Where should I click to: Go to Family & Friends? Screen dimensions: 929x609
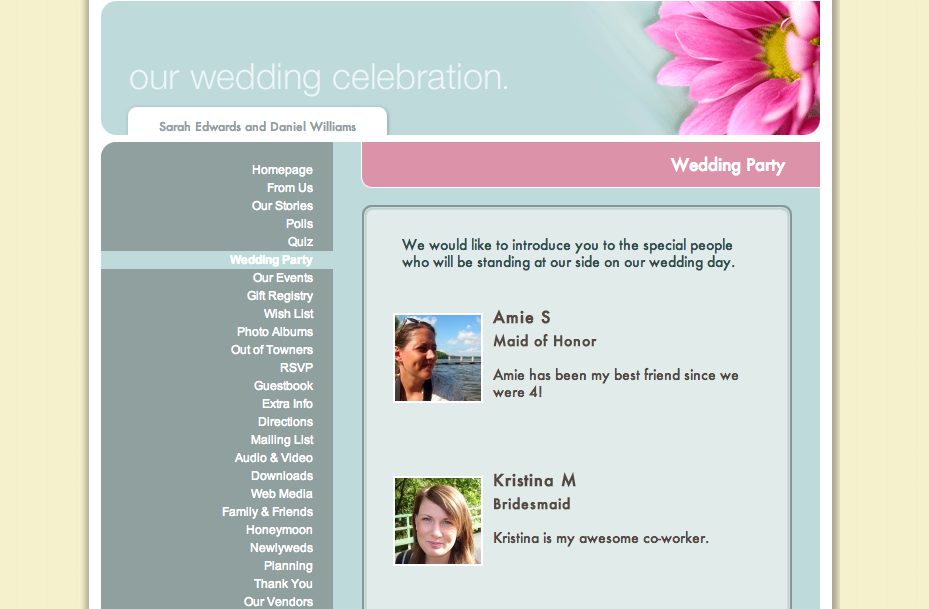[x=267, y=512]
